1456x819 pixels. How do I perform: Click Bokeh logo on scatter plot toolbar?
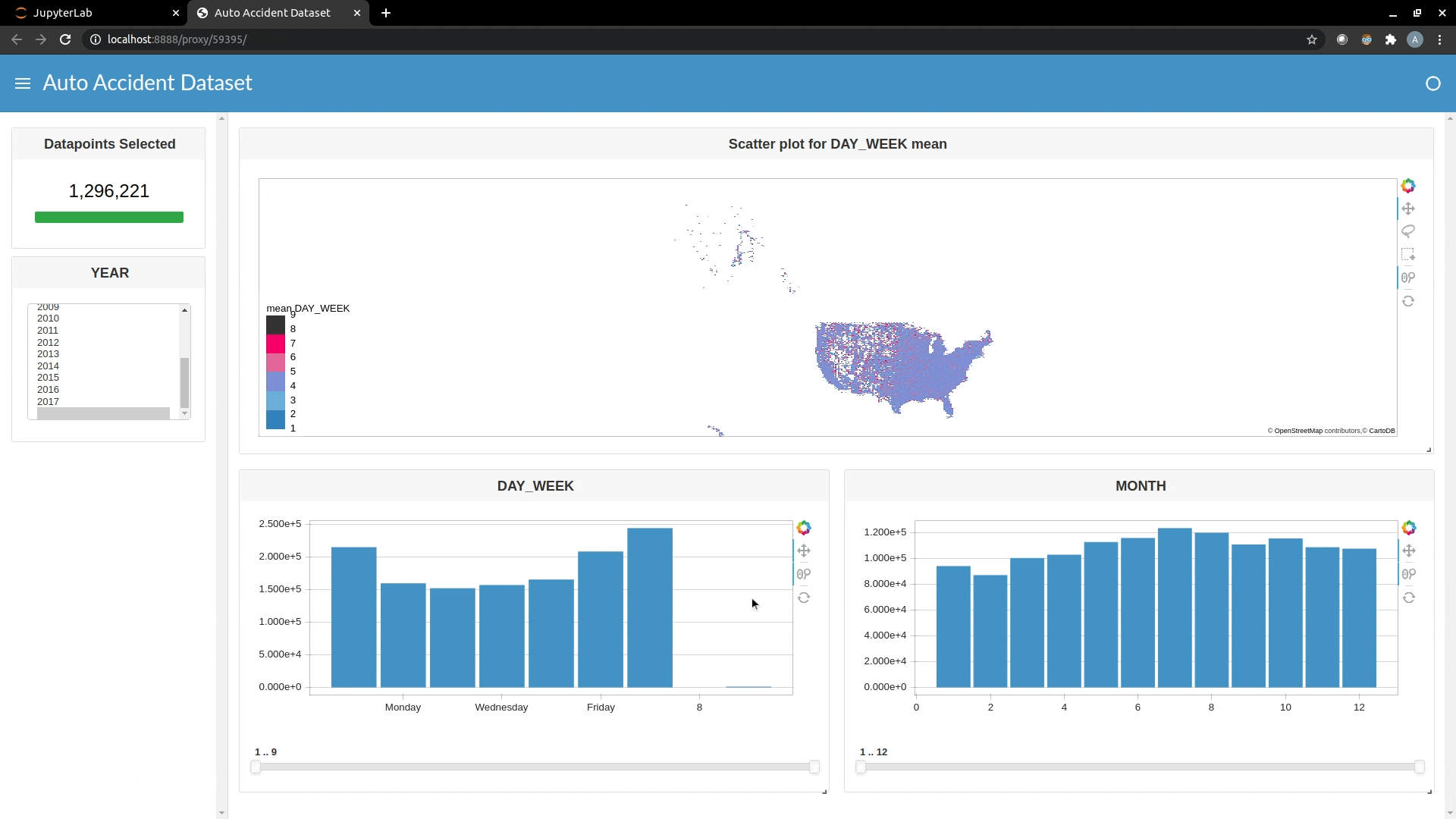click(1408, 186)
